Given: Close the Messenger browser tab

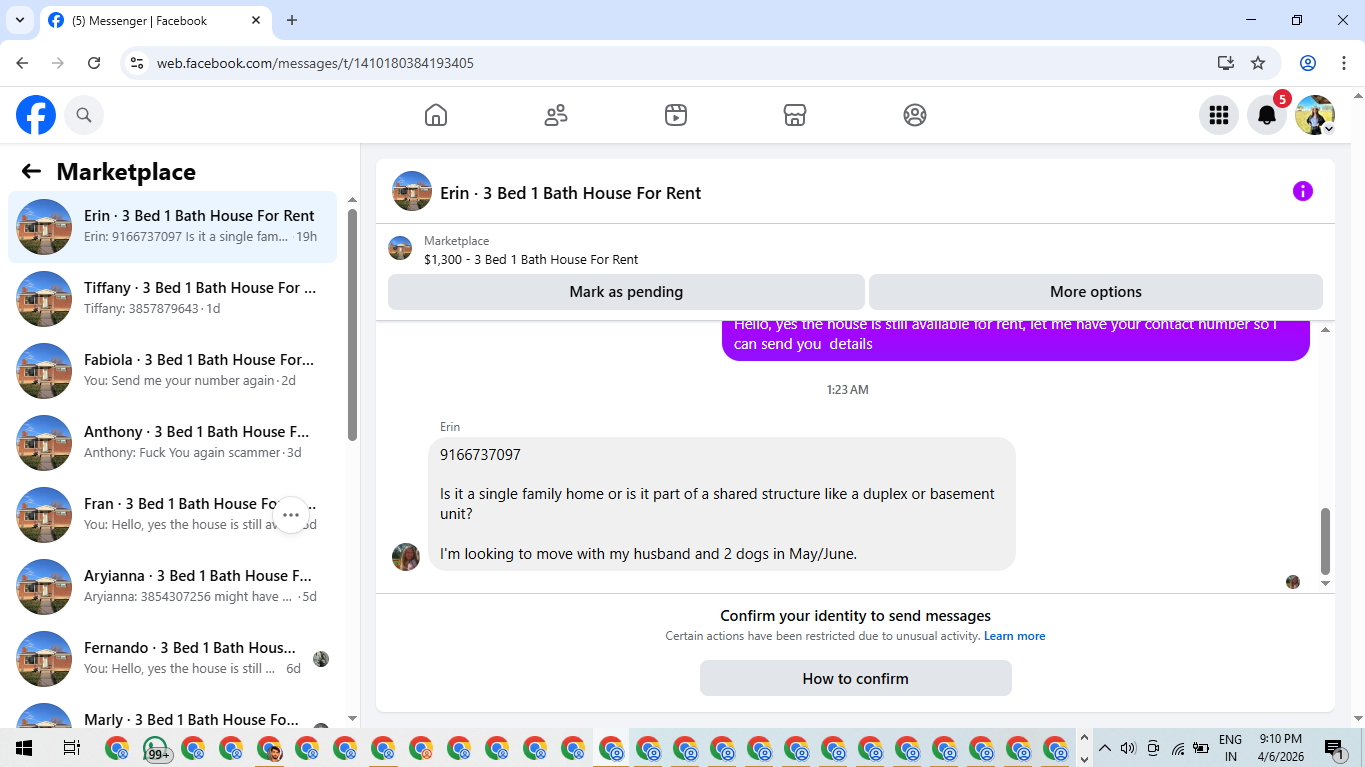Looking at the screenshot, I should 256,20.
